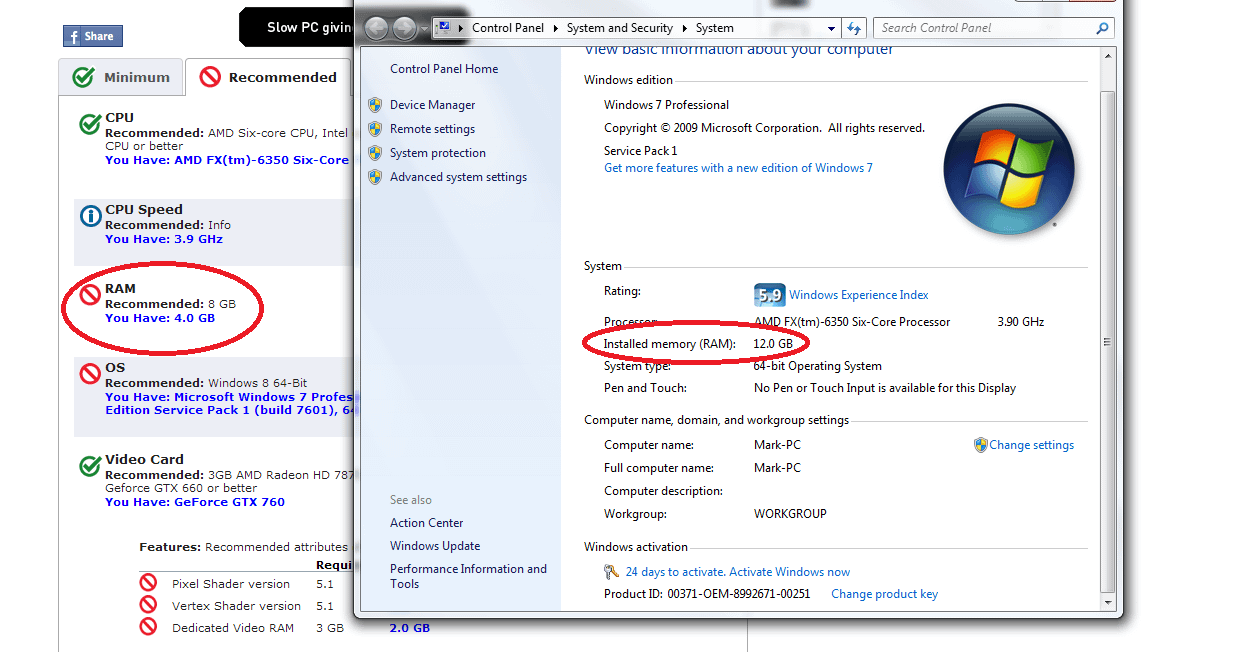Click the 'Mark-PC' computer name value
1243x652 pixels.
click(777, 445)
